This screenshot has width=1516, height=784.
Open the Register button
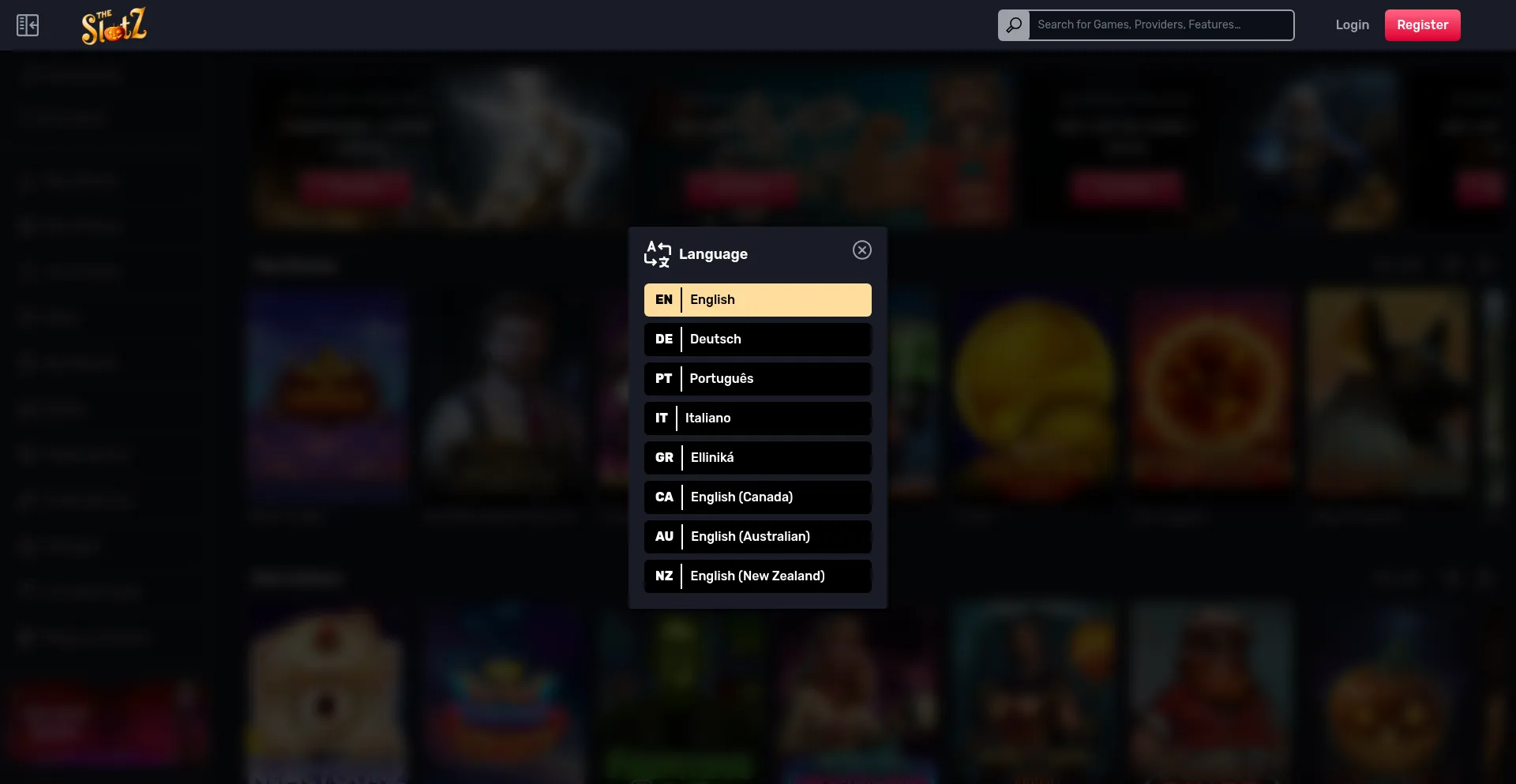(x=1423, y=25)
